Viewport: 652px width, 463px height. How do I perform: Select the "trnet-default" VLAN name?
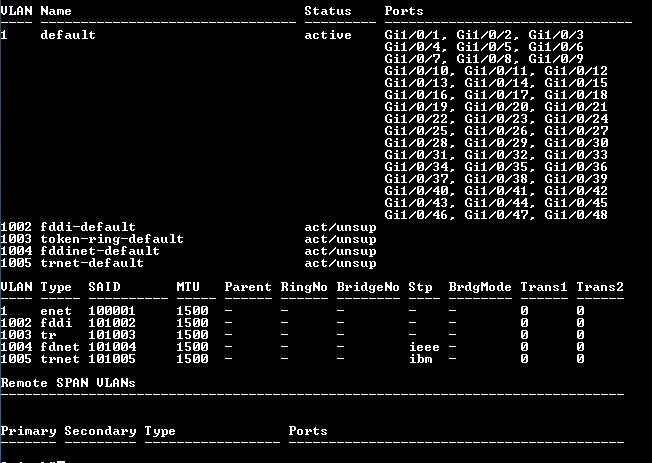pos(92,263)
